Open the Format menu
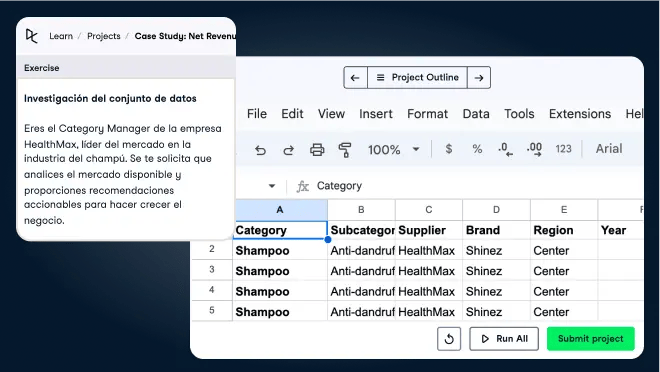The width and height of the screenshot is (660, 372). (427, 114)
